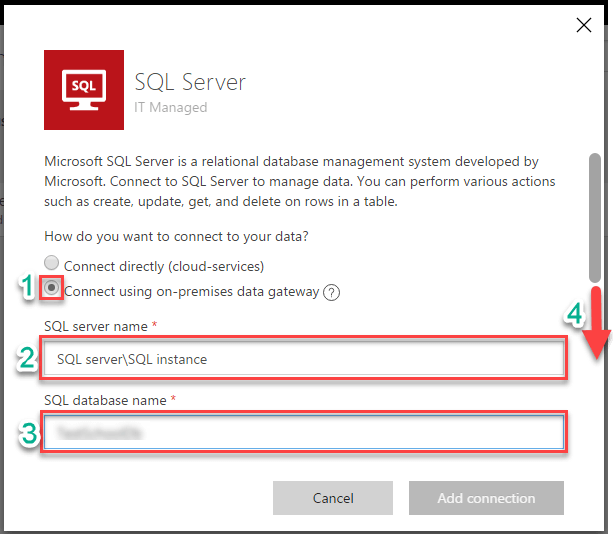Click the red downward arrow annotation
The width and height of the screenshot is (613, 534).
coord(594,325)
